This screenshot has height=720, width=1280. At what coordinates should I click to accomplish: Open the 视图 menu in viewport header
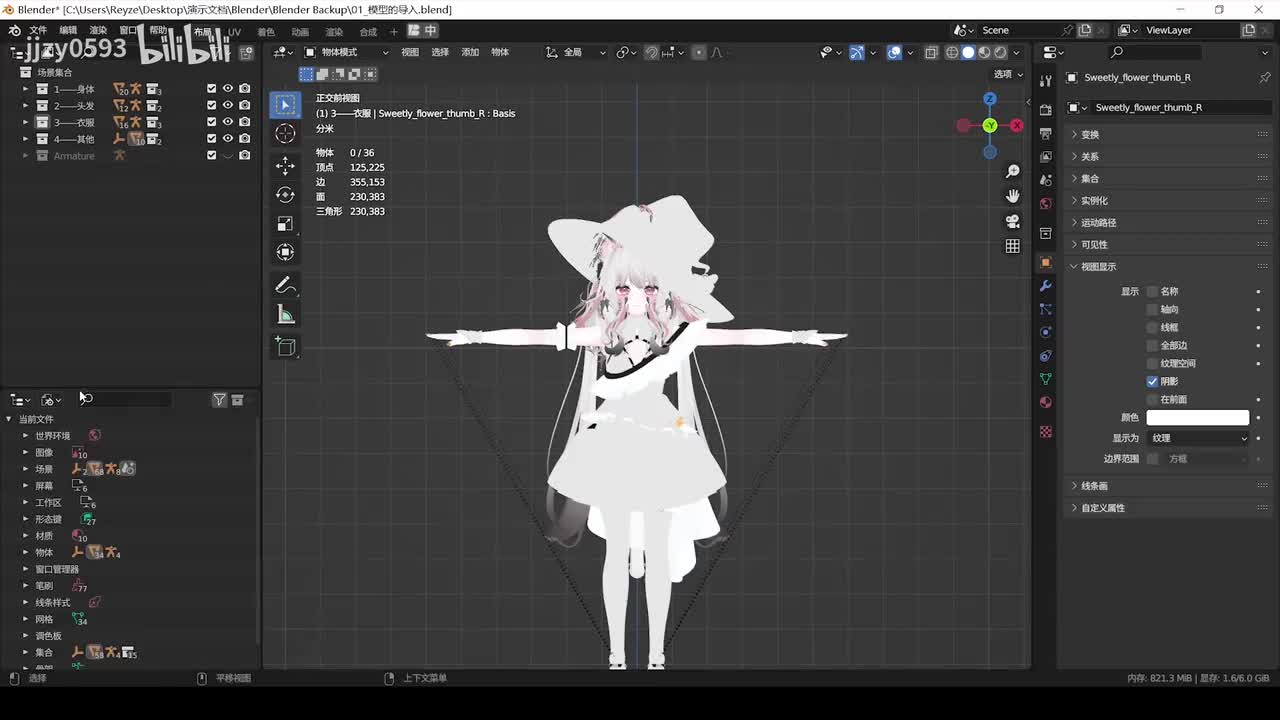(410, 52)
